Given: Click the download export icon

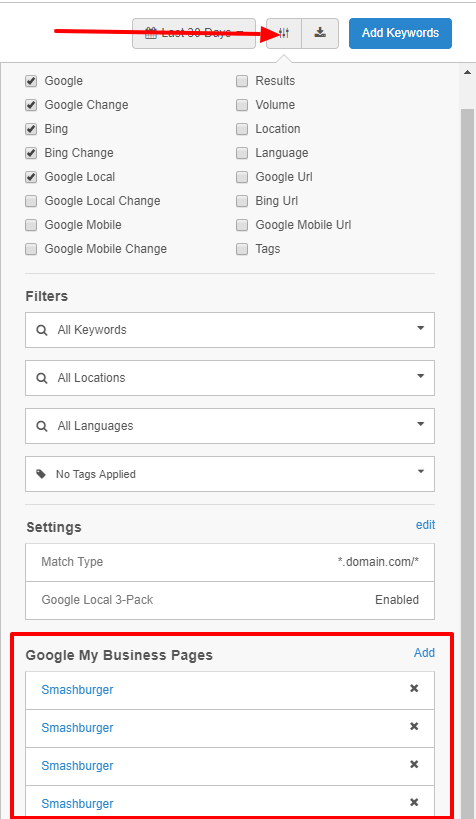Looking at the screenshot, I should pos(320,33).
